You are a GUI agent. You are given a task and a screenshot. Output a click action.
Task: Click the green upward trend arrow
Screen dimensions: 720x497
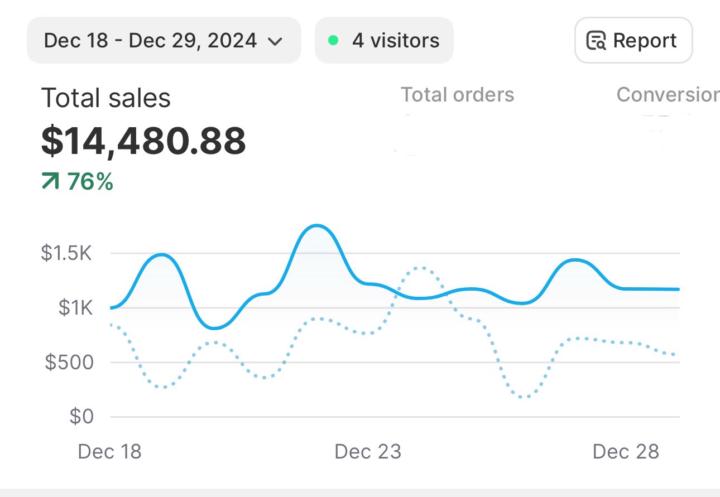50,182
